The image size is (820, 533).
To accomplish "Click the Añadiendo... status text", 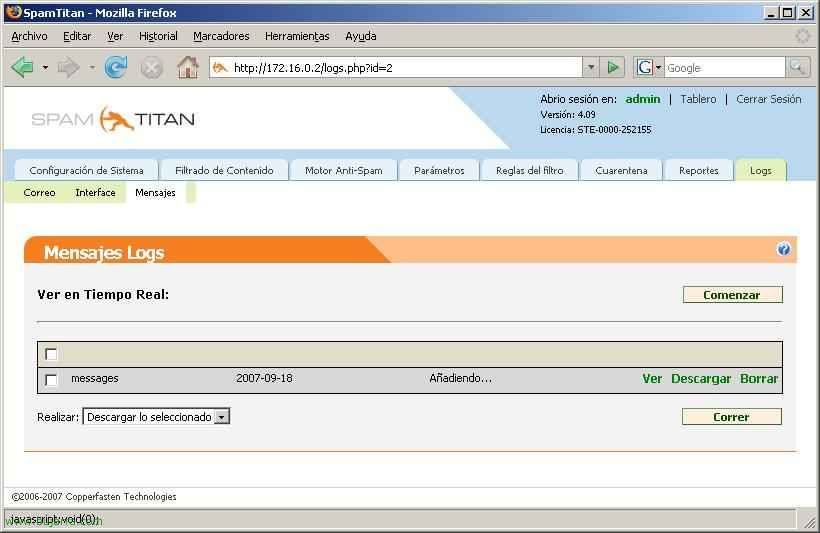I will (461, 378).
